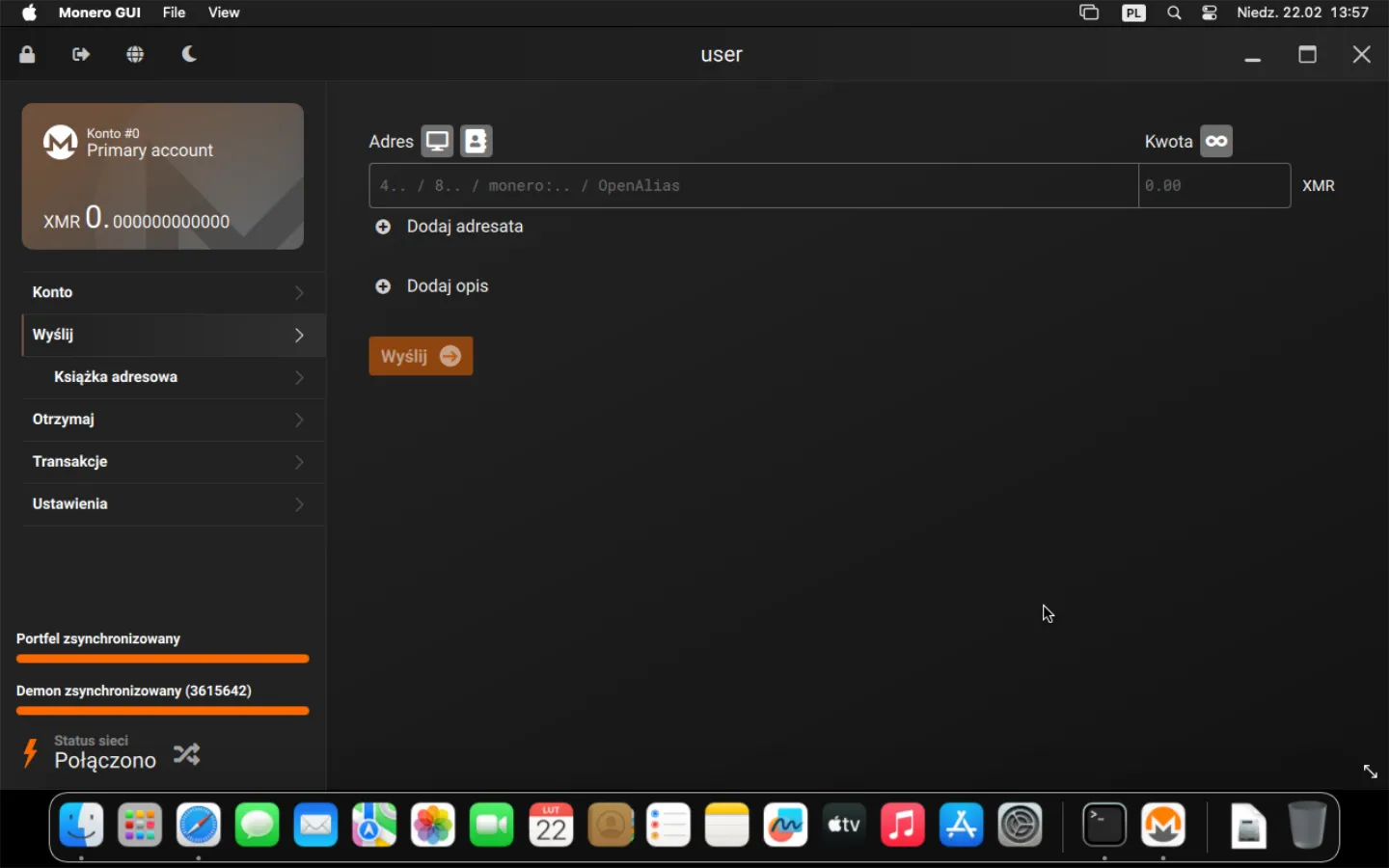
Task: Open Music app in the Dock
Action: (903, 826)
